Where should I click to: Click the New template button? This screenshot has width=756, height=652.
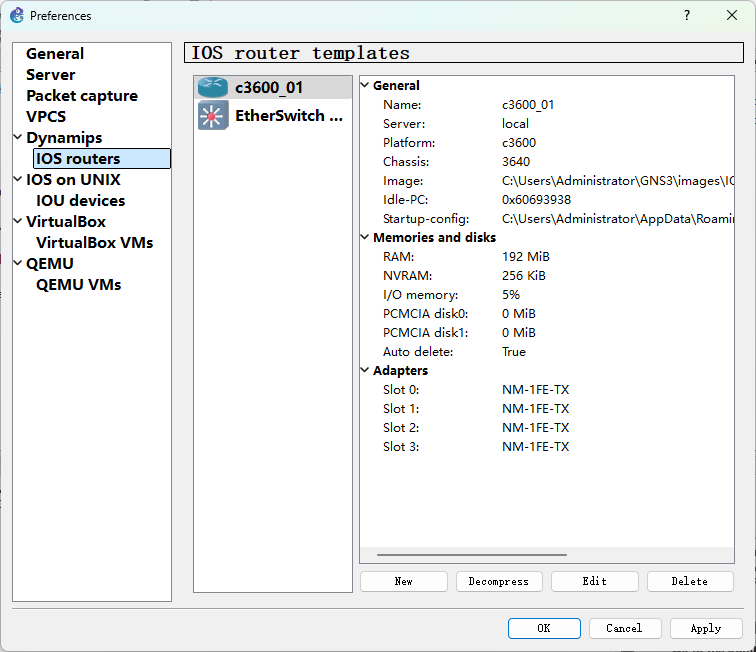pyautogui.click(x=404, y=581)
